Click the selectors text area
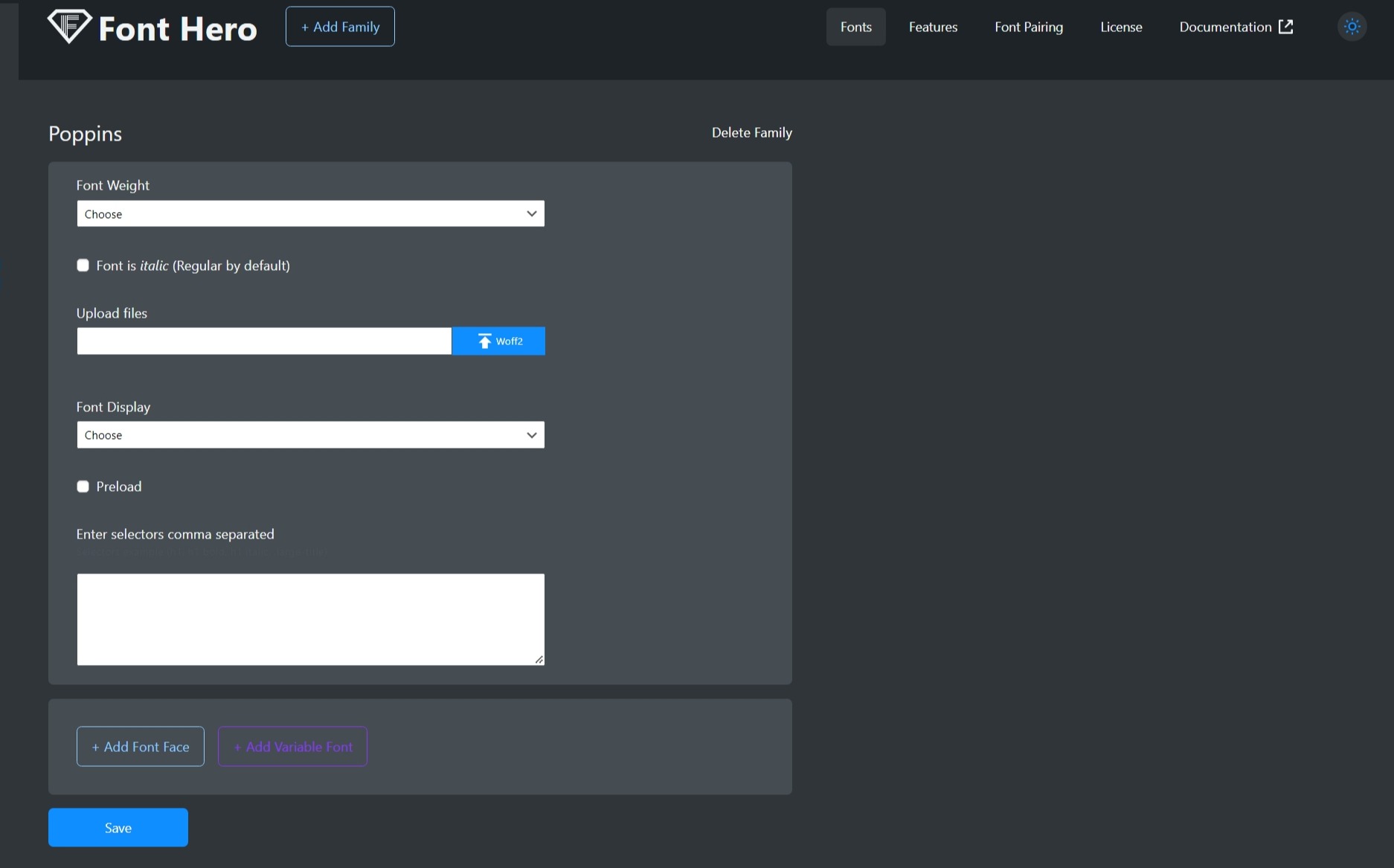 coord(309,619)
